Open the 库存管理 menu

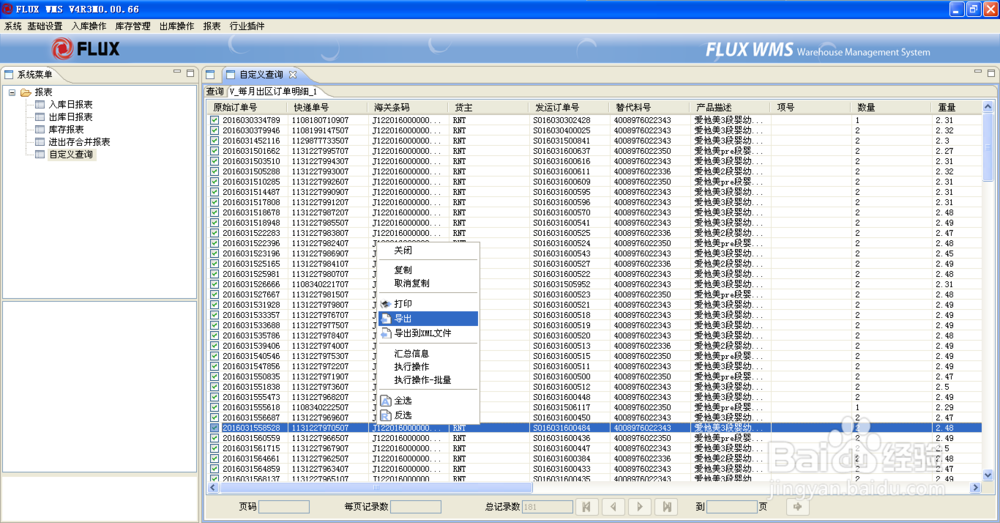tap(133, 26)
